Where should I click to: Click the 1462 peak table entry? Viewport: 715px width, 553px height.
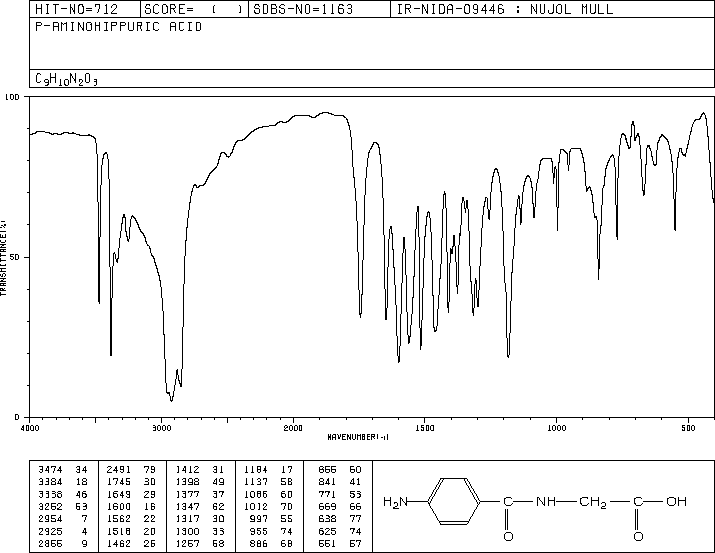(x=131, y=544)
